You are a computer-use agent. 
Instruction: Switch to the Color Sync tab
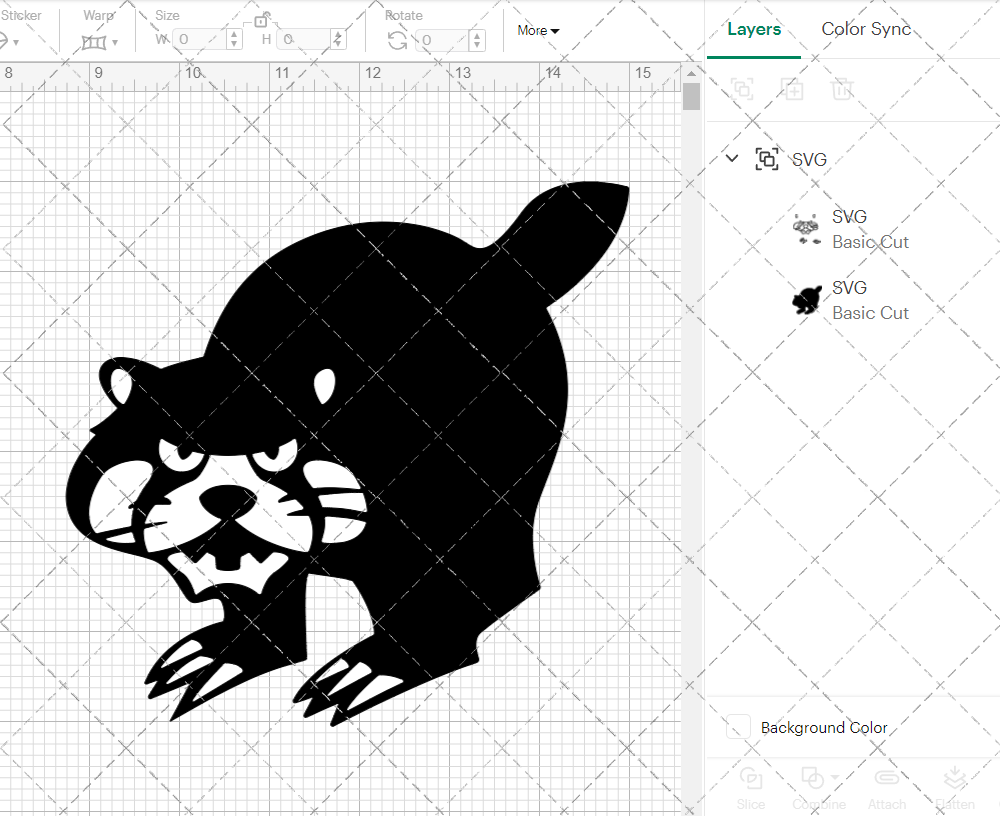[866, 29]
